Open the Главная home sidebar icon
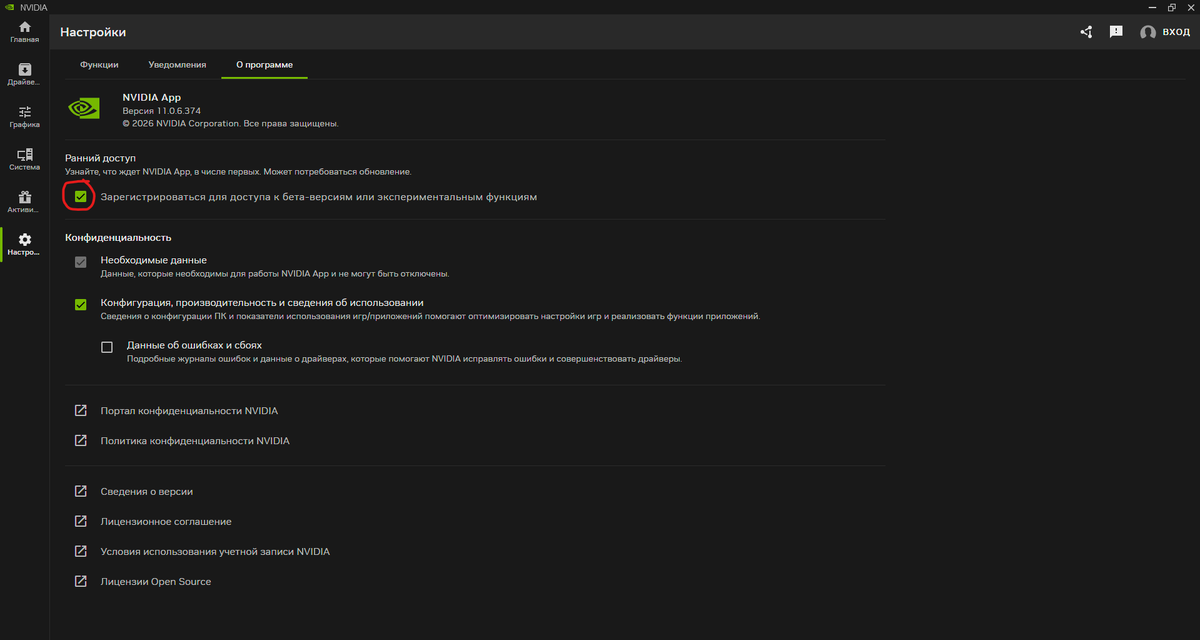 pyautogui.click(x=25, y=31)
